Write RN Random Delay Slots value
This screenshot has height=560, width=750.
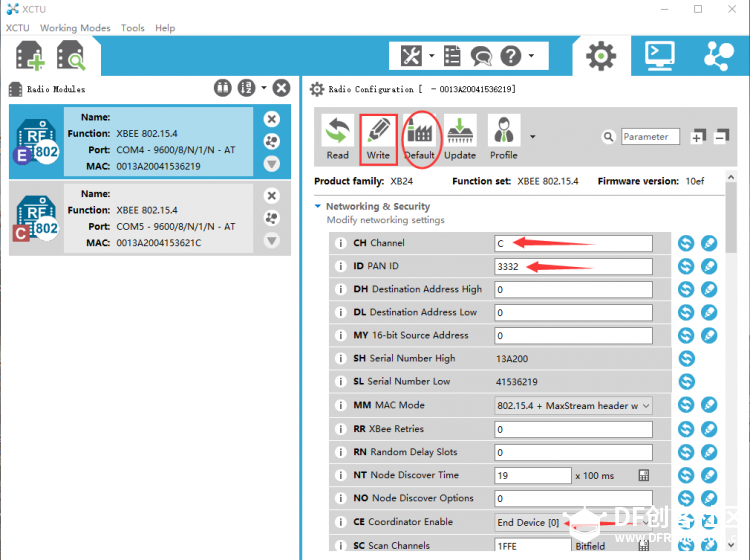click(x=709, y=452)
